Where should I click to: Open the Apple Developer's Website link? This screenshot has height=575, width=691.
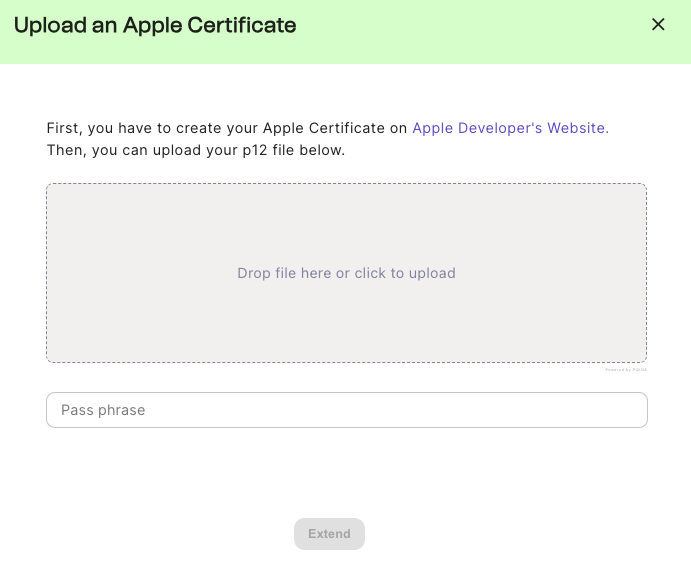pos(510,128)
